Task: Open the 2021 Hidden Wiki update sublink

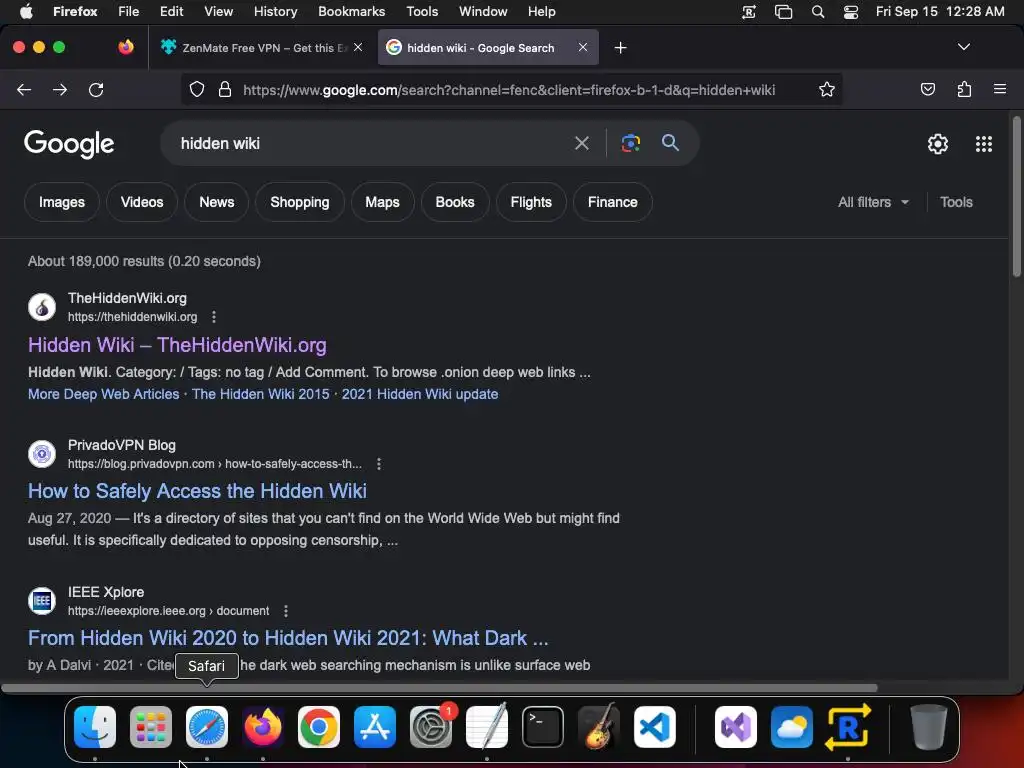Action: pyautogui.click(x=420, y=394)
